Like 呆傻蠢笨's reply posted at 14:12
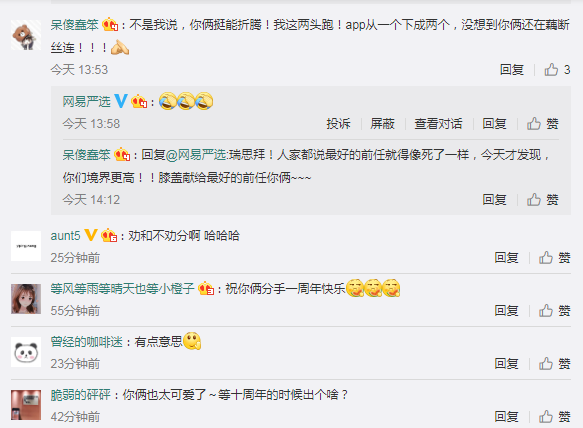Viewport: 583px width, 428px height. 542,200
